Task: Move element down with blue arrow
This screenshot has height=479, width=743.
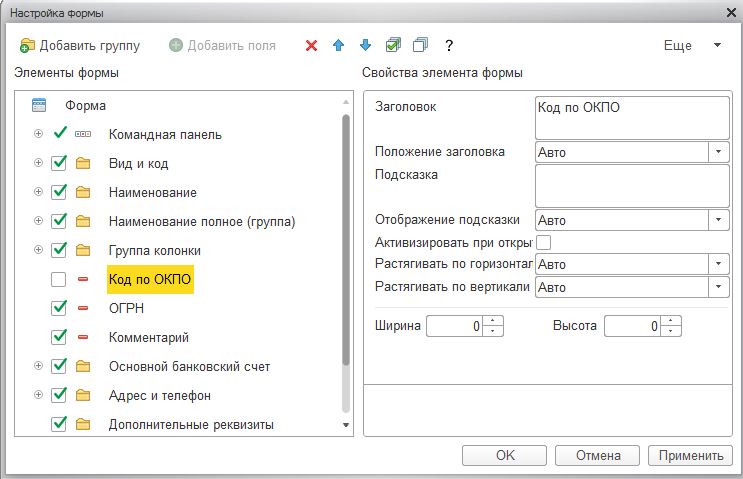Action: pos(365,45)
